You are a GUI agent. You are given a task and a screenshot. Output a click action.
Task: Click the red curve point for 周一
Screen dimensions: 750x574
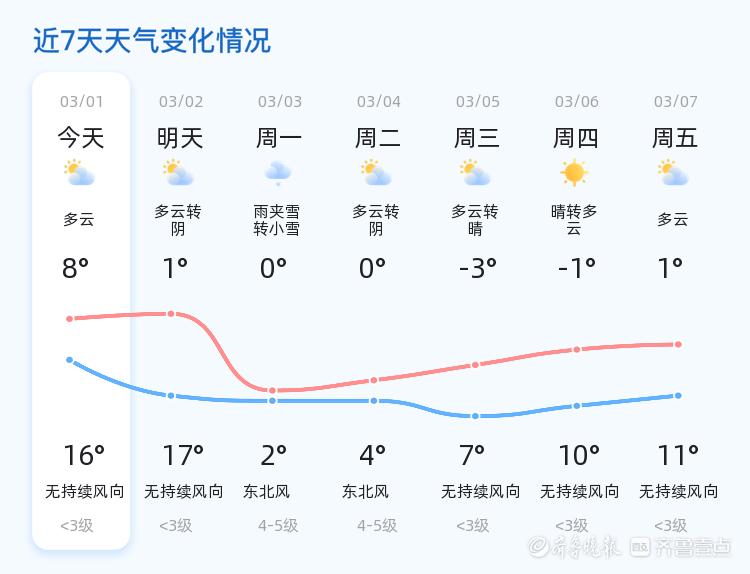tap(272, 390)
